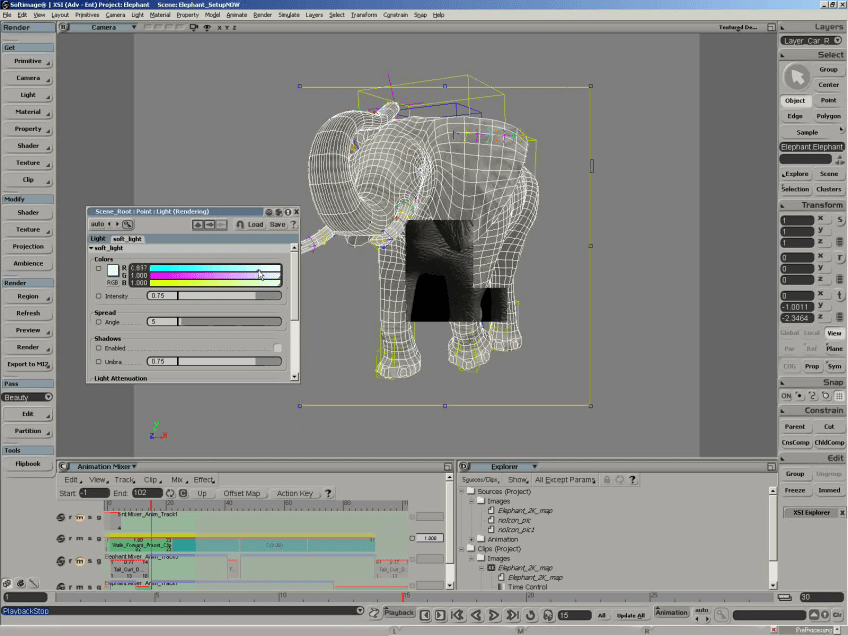The image size is (848, 636).
Task: Click the Freeze button
Action: (x=795, y=490)
